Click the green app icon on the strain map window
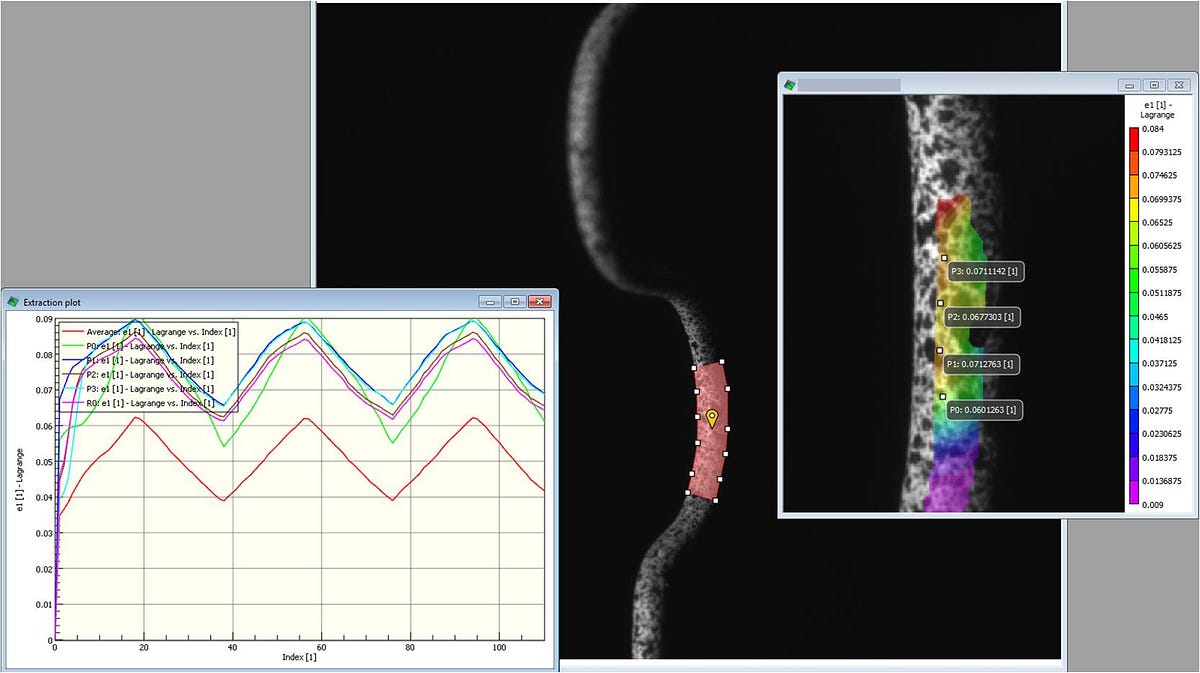Screen dimensions: 1200x673 [x=791, y=85]
